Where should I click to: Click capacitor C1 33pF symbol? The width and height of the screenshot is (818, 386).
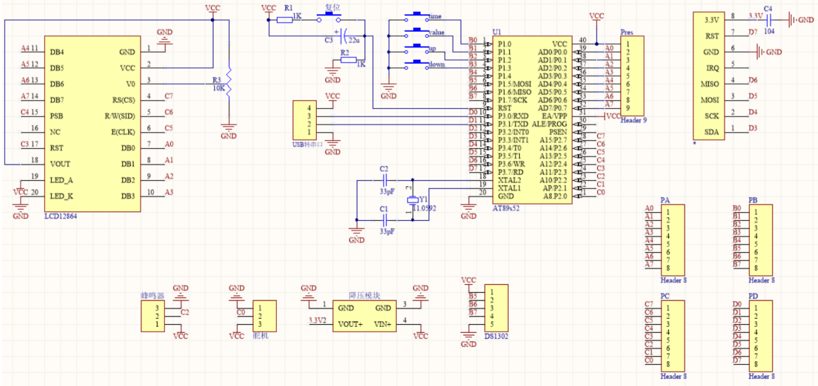[x=384, y=220]
